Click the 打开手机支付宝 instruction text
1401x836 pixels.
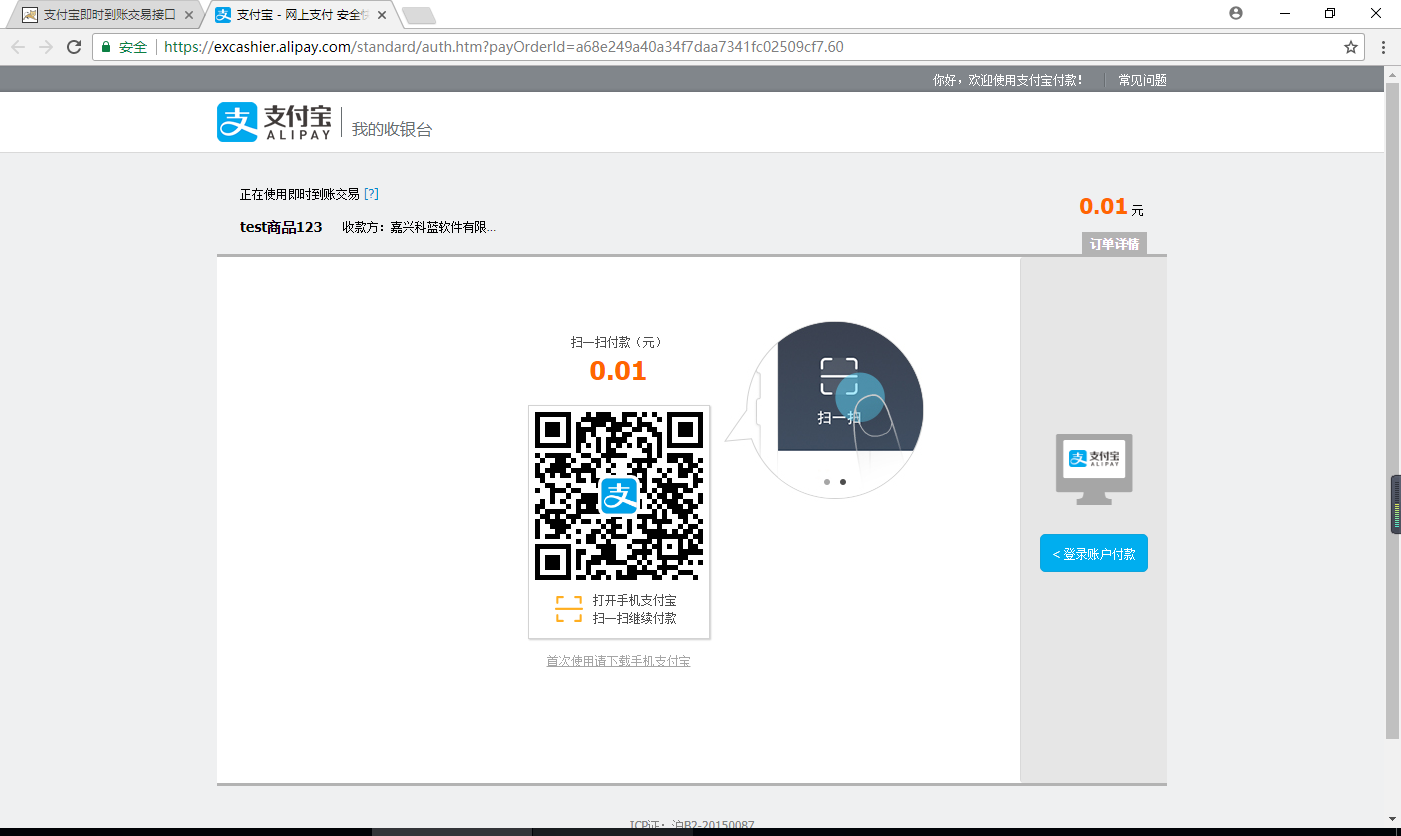634,600
